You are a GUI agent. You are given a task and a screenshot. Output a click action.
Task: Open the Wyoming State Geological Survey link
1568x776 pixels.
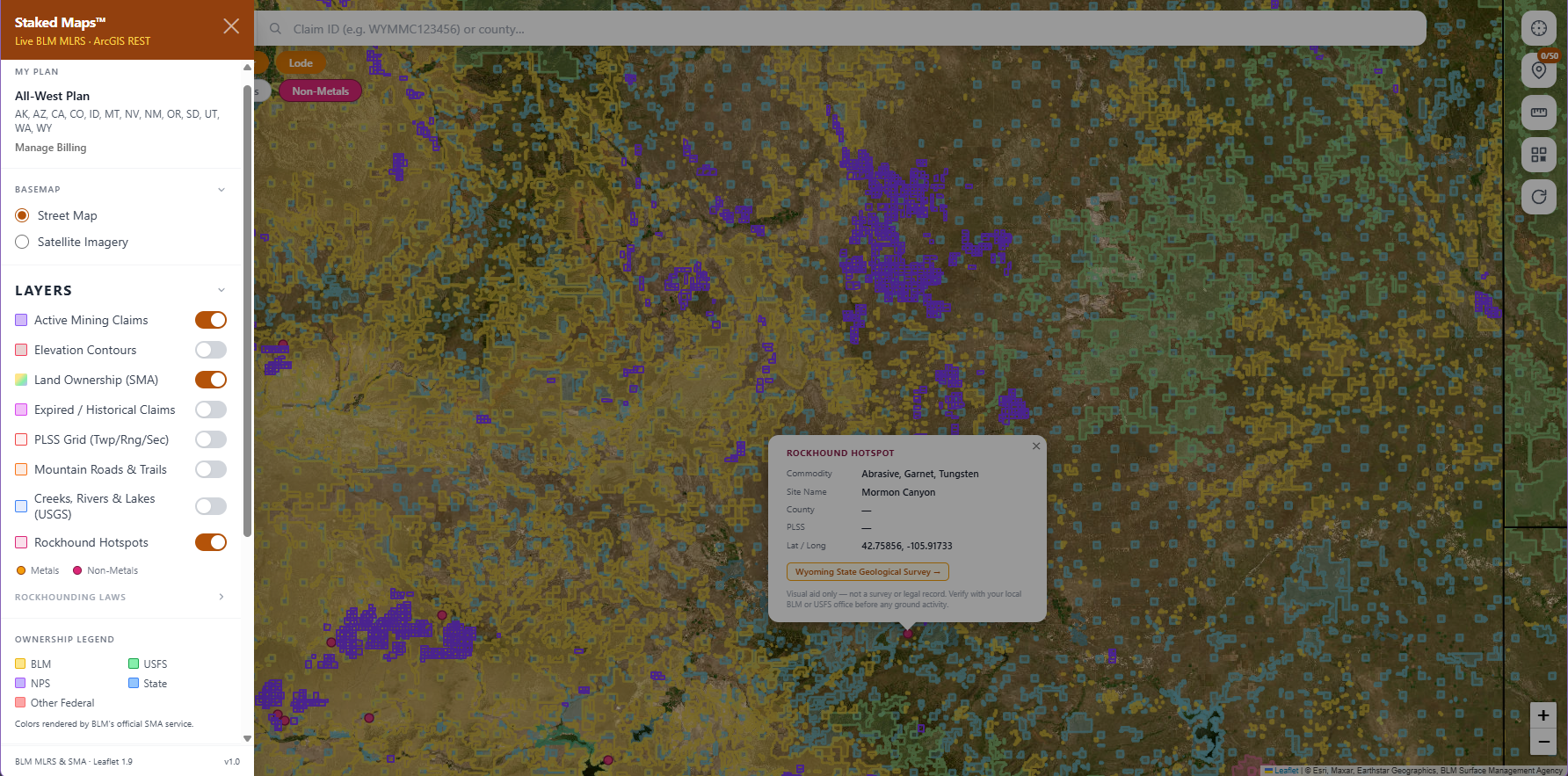click(867, 572)
